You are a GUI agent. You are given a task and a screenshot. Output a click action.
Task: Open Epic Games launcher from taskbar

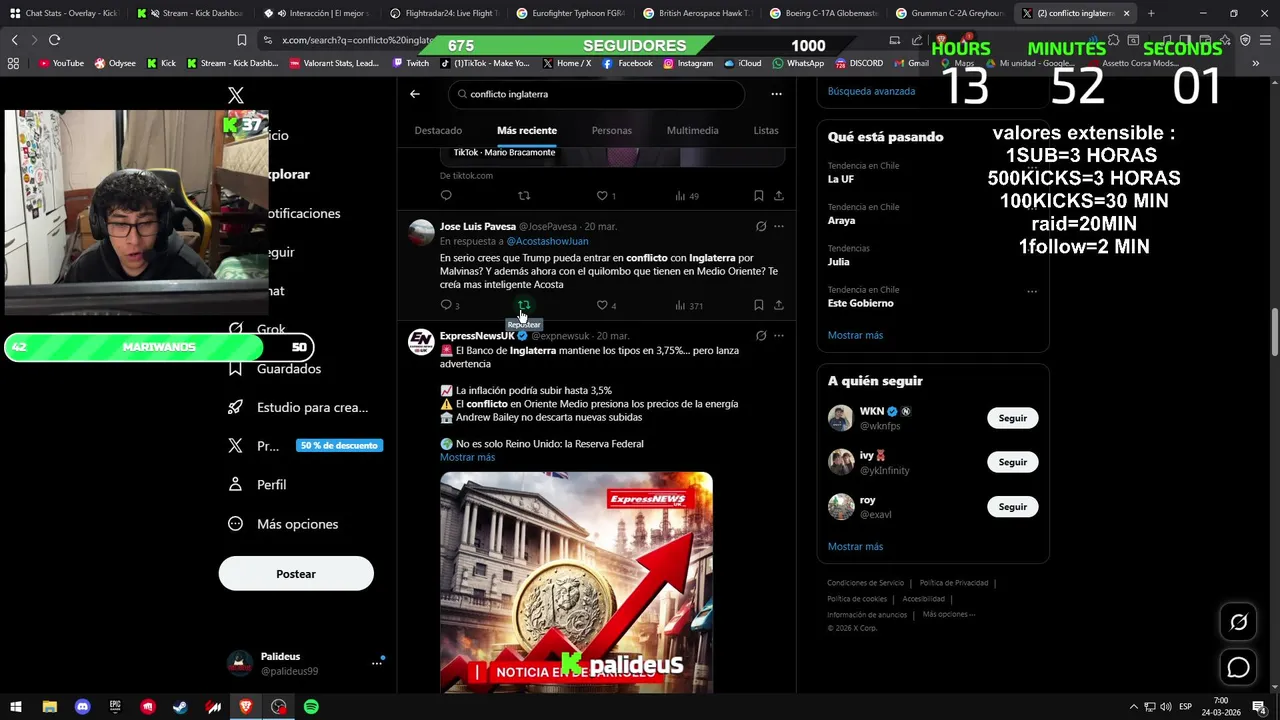point(115,707)
